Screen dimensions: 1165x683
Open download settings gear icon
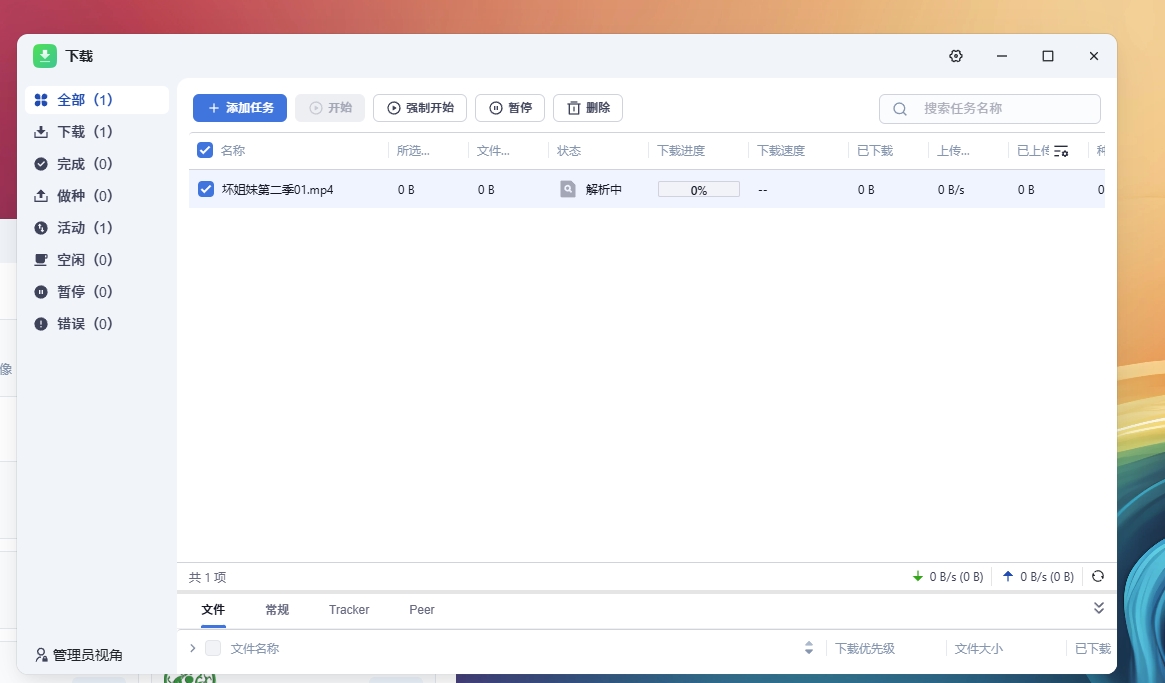pos(955,56)
